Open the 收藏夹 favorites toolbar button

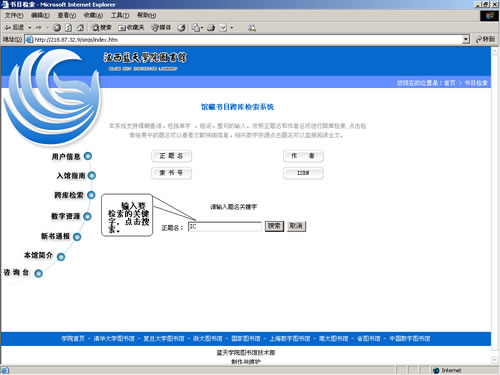point(131,28)
